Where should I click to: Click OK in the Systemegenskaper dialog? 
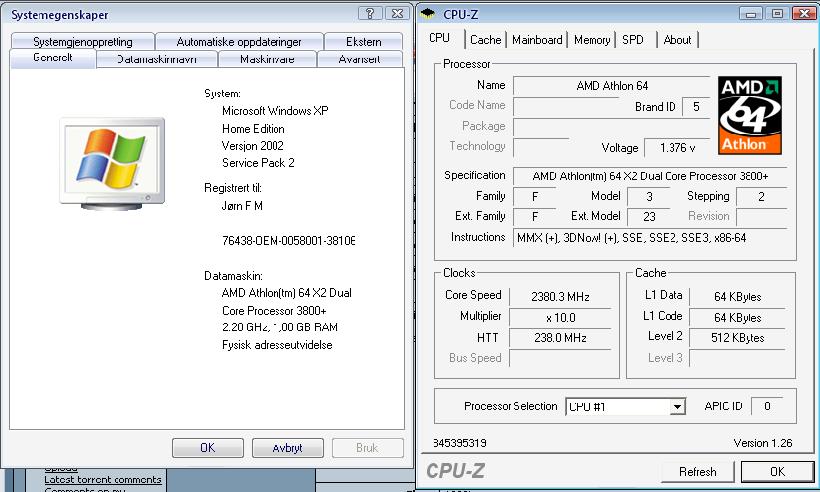(208, 448)
